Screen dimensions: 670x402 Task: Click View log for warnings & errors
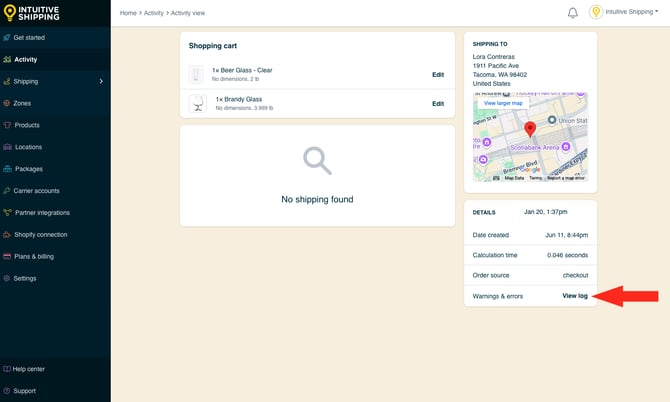tap(575, 296)
